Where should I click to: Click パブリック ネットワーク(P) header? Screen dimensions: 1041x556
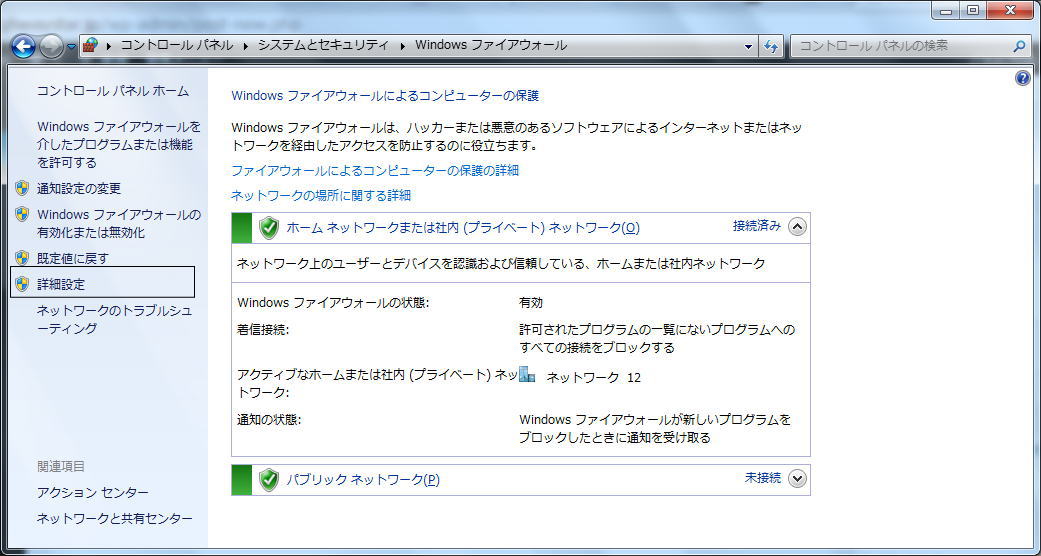pos(362,480)
